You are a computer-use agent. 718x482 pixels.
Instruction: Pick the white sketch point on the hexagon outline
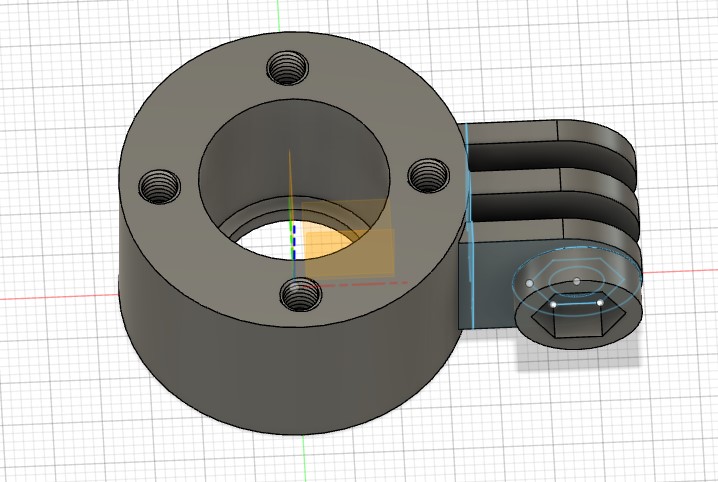point(529,283)
